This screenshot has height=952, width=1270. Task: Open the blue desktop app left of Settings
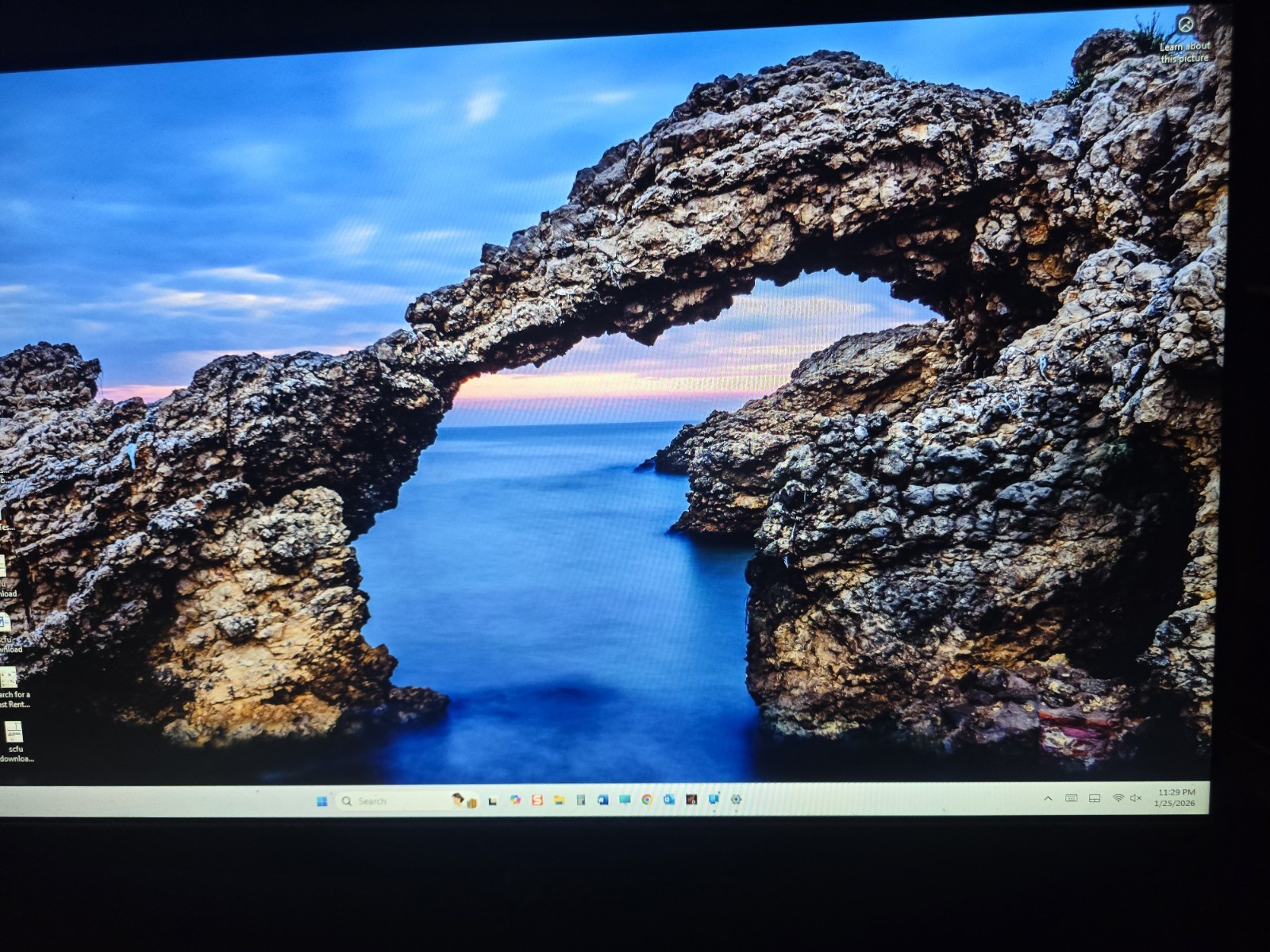tap(714, 800)
